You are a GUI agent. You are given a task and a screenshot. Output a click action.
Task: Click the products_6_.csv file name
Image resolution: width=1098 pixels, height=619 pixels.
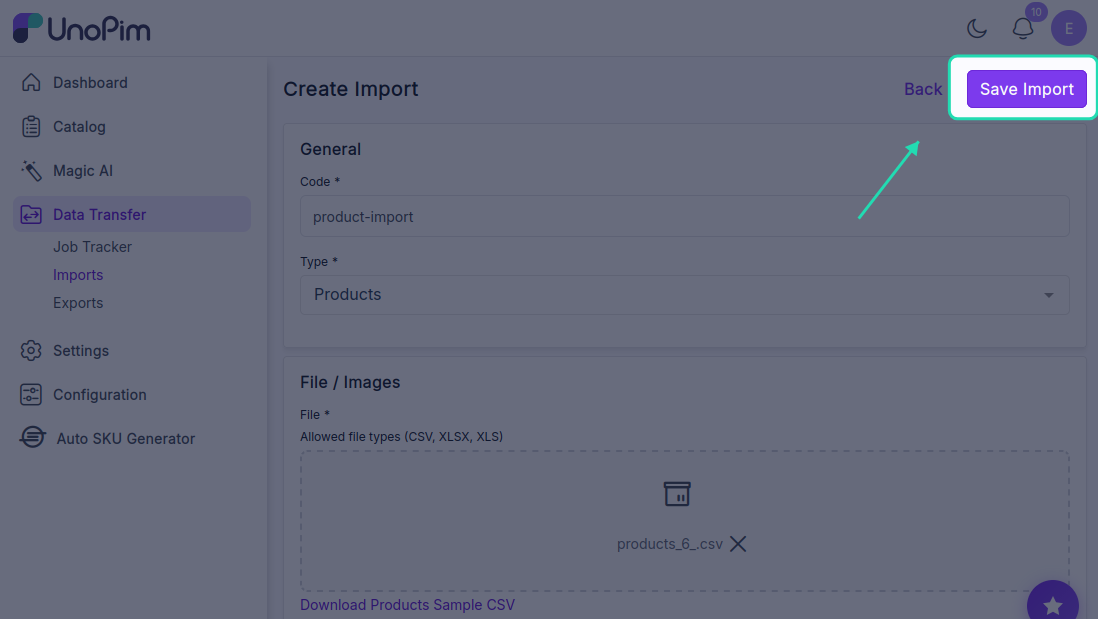(669, 544)
